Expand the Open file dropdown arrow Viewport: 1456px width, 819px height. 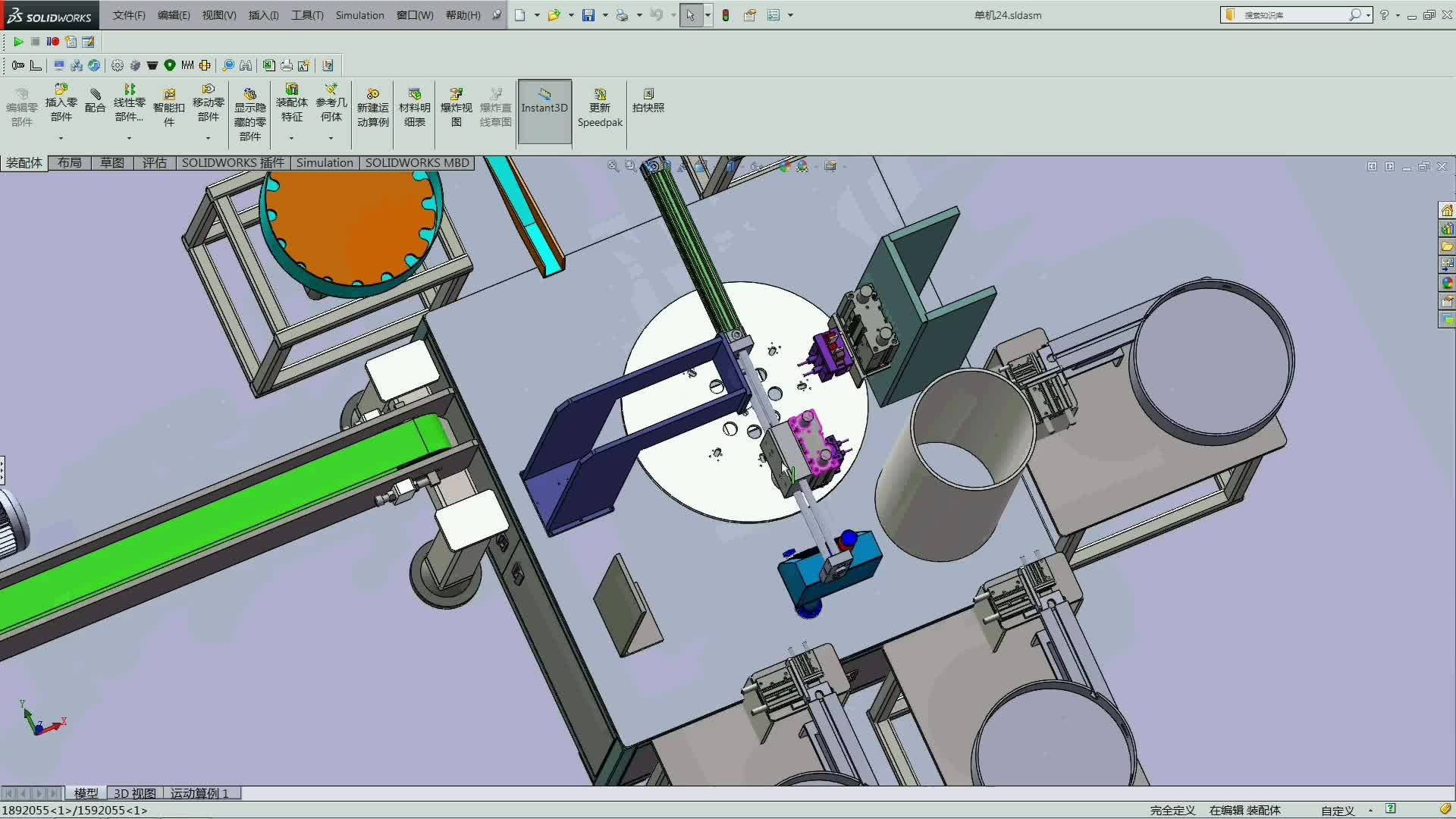pyautogui.click(x=571, y=15)
